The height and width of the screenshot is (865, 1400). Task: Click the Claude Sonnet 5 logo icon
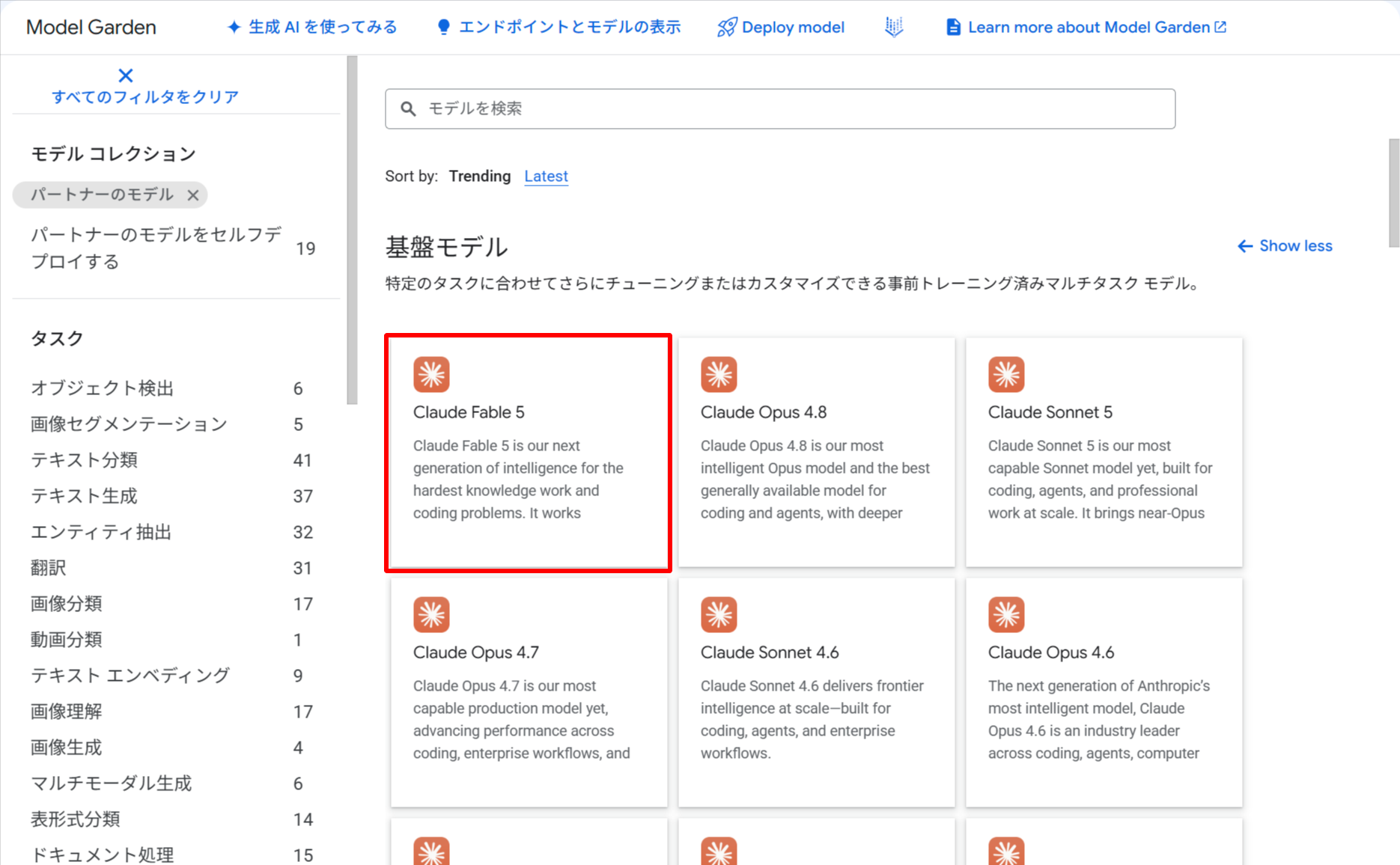[x=1006, y=374]
